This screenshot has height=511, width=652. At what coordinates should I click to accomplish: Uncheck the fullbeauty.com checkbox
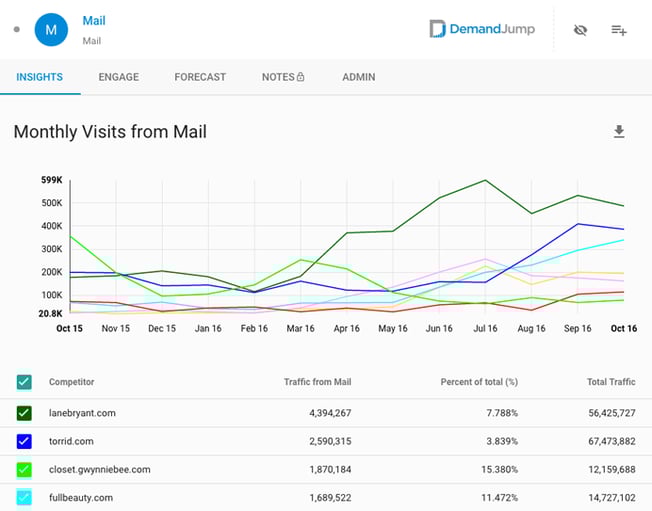24,498
